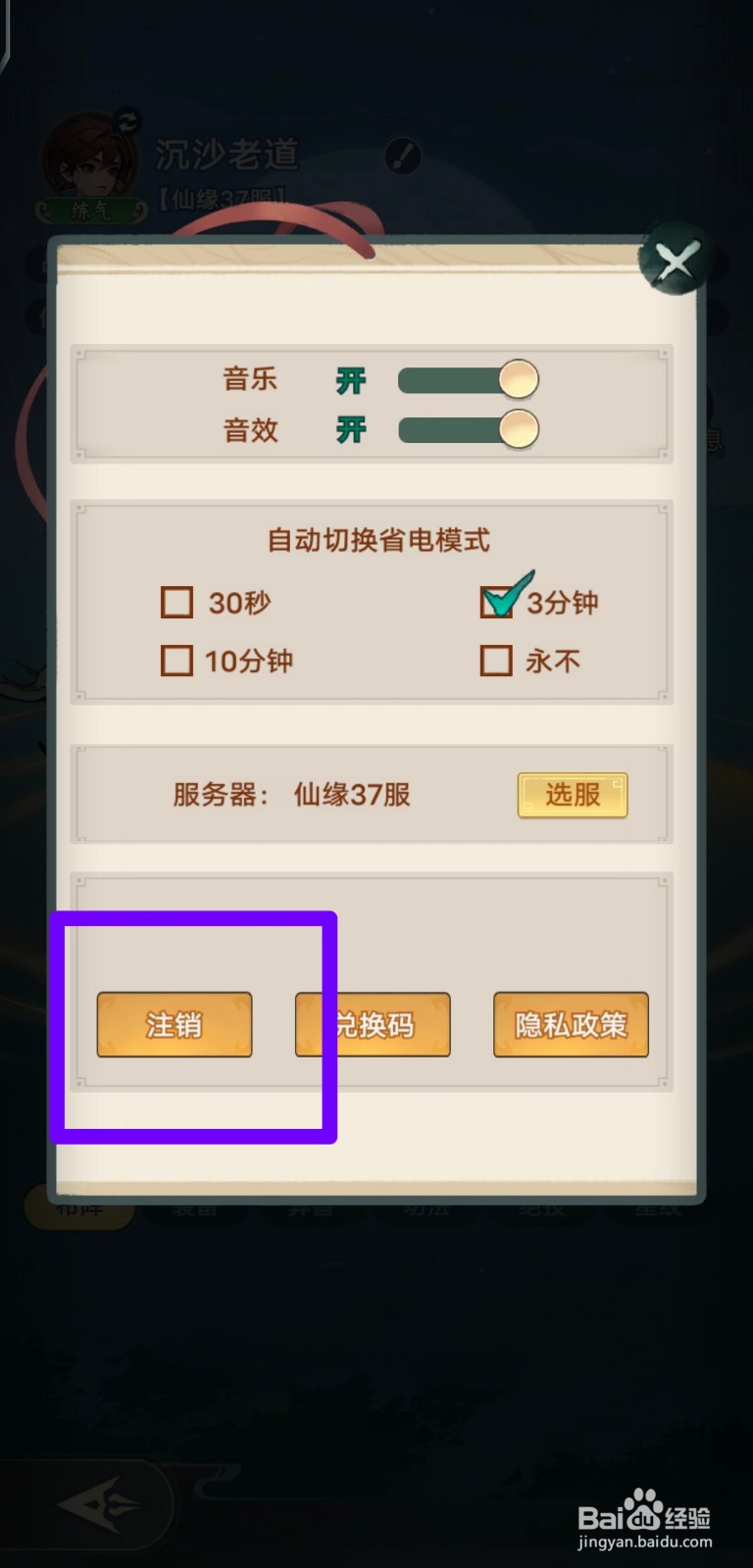Tap the green 开 icon beside 音乐
Image resolution: width=753 pixels, height=1568 pixels.
(351, 380)
